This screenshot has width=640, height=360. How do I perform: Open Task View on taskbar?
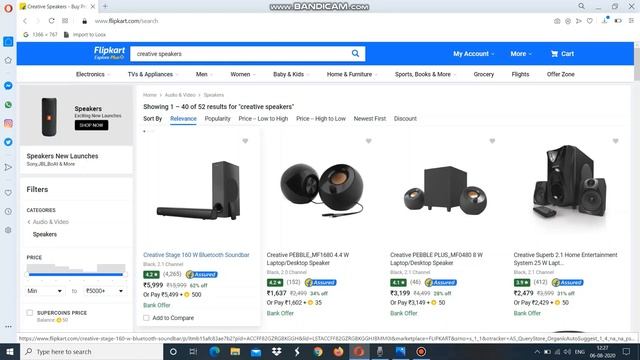pos(193,351)
